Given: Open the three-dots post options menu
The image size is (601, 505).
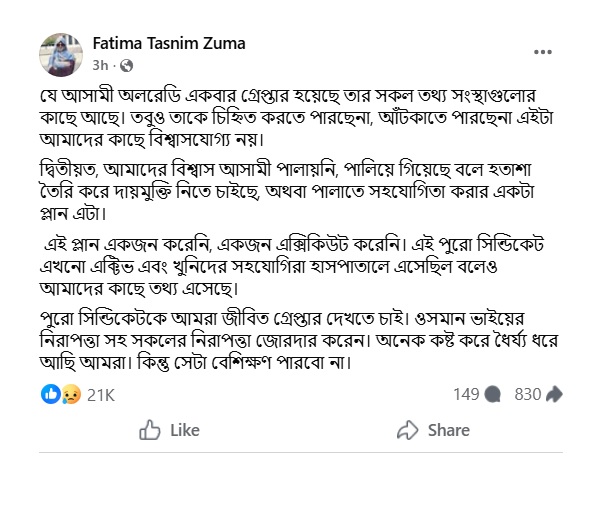Looking at the screenshot, I should pos(541,51).
